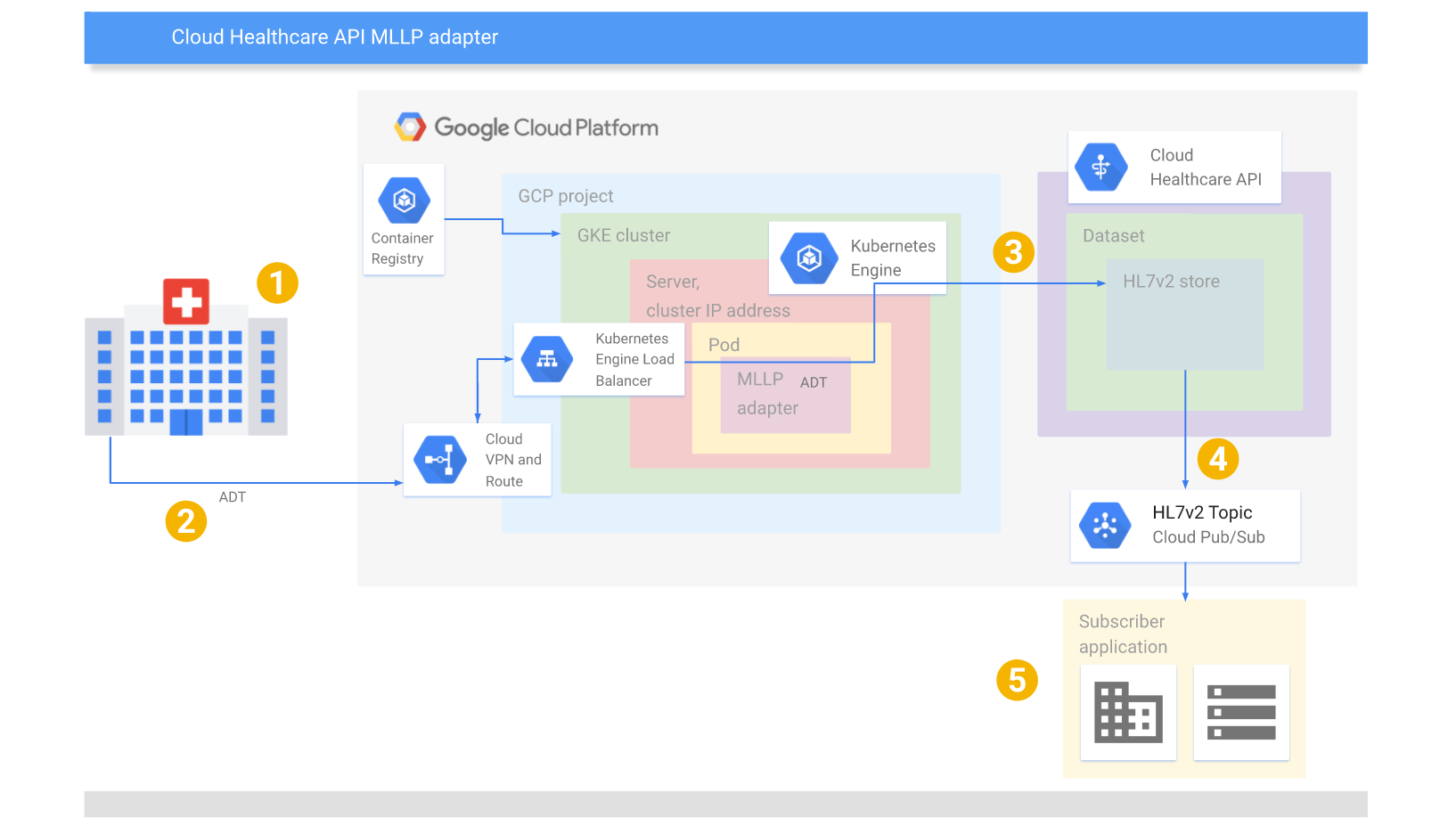Click the 'Cloud Healthcare API' label
This screenshot has width=1456, height=826.
click(1206, 167)
